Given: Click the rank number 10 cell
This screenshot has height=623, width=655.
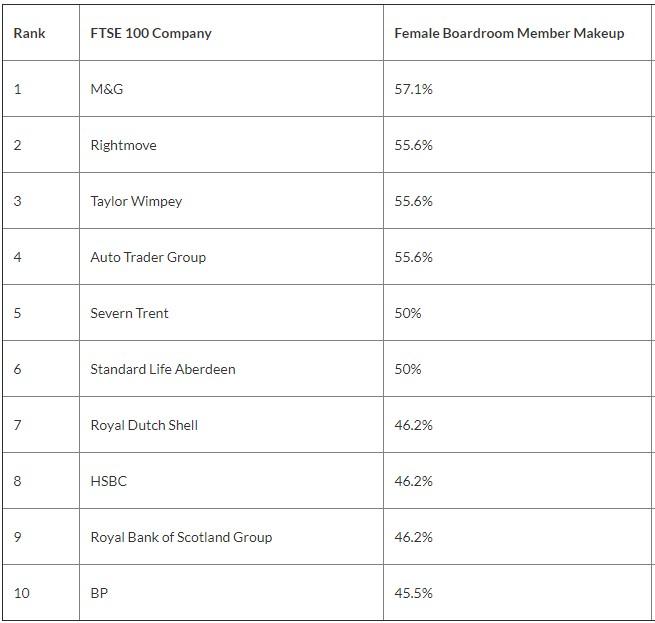Looking at the screenshot, I should click(22, 593).
